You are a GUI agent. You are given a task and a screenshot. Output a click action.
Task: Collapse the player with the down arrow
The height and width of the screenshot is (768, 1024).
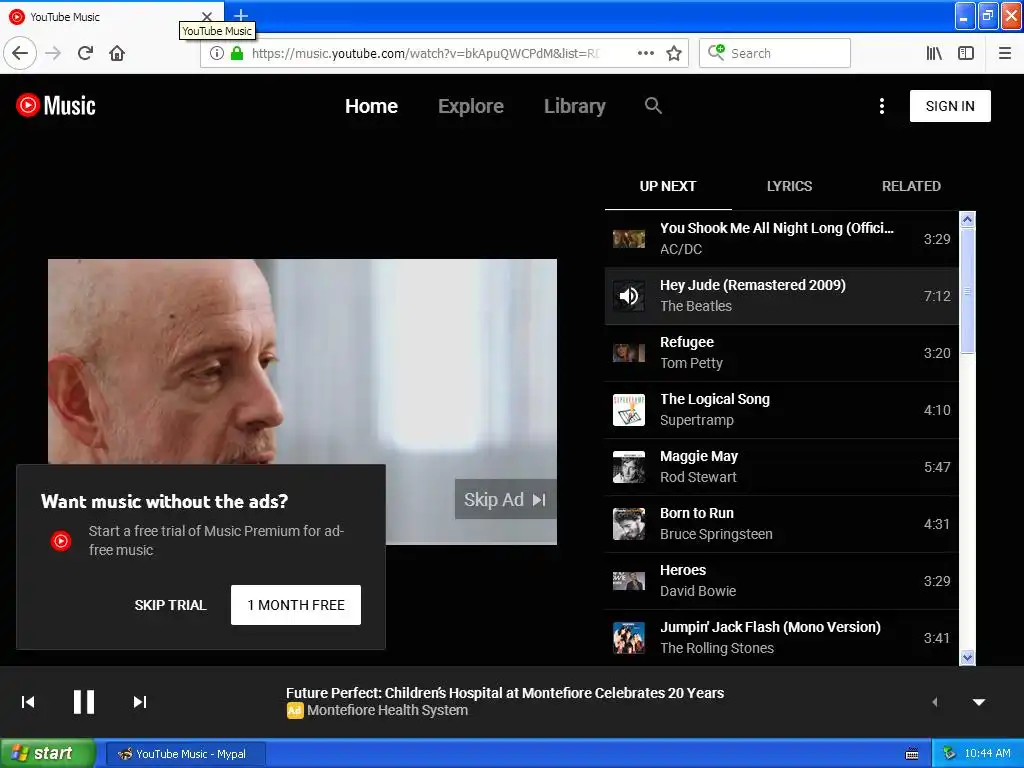coord(979,702)
